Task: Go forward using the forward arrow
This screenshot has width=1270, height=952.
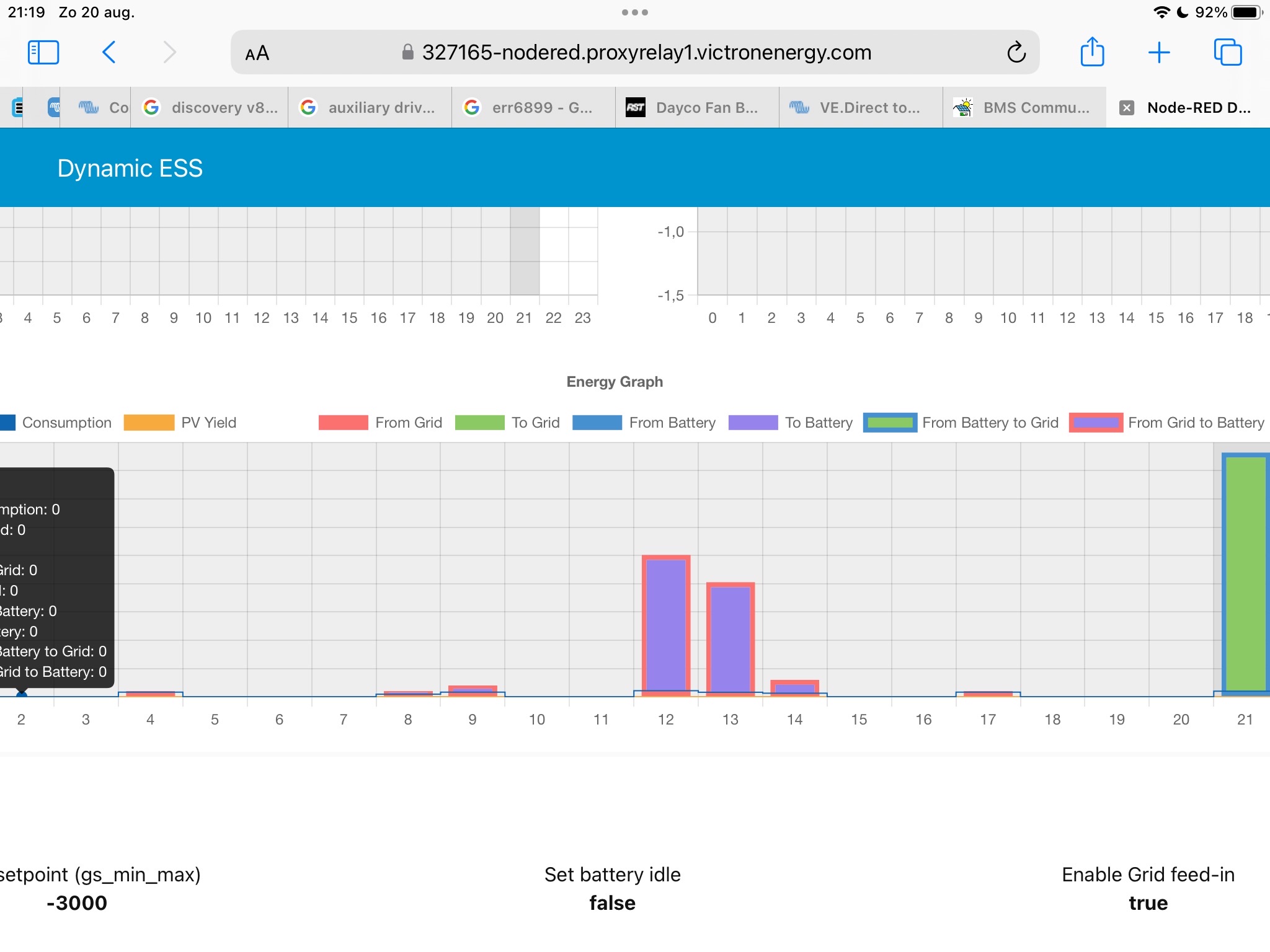Action: tap(169, 52)
